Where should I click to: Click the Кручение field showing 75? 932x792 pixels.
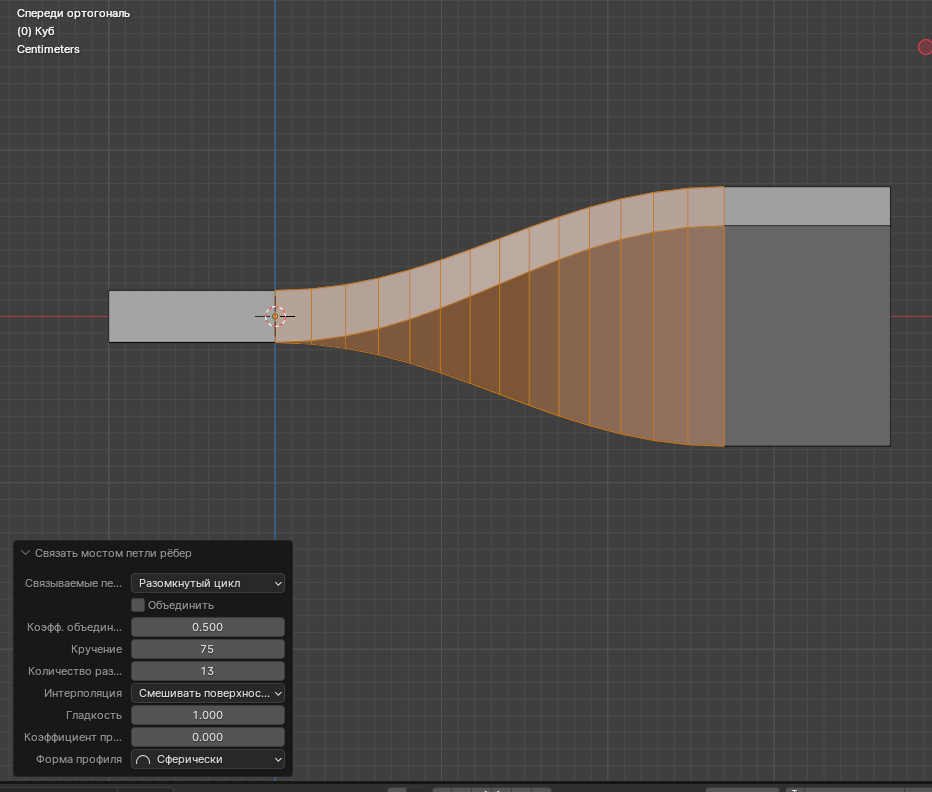click(208, 649)
